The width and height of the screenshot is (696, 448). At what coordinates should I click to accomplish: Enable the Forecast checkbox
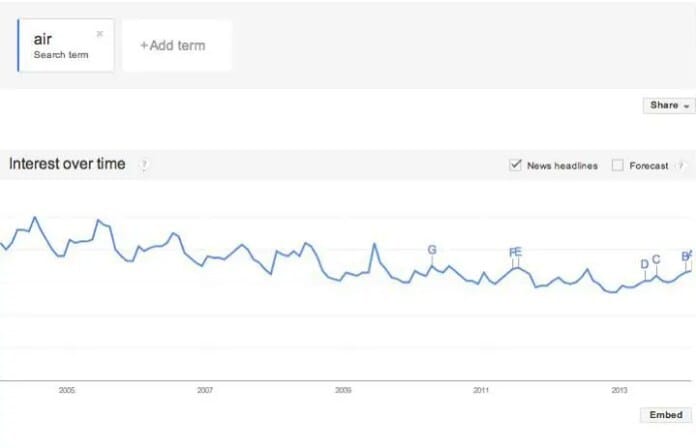click(x=617, y=165)
